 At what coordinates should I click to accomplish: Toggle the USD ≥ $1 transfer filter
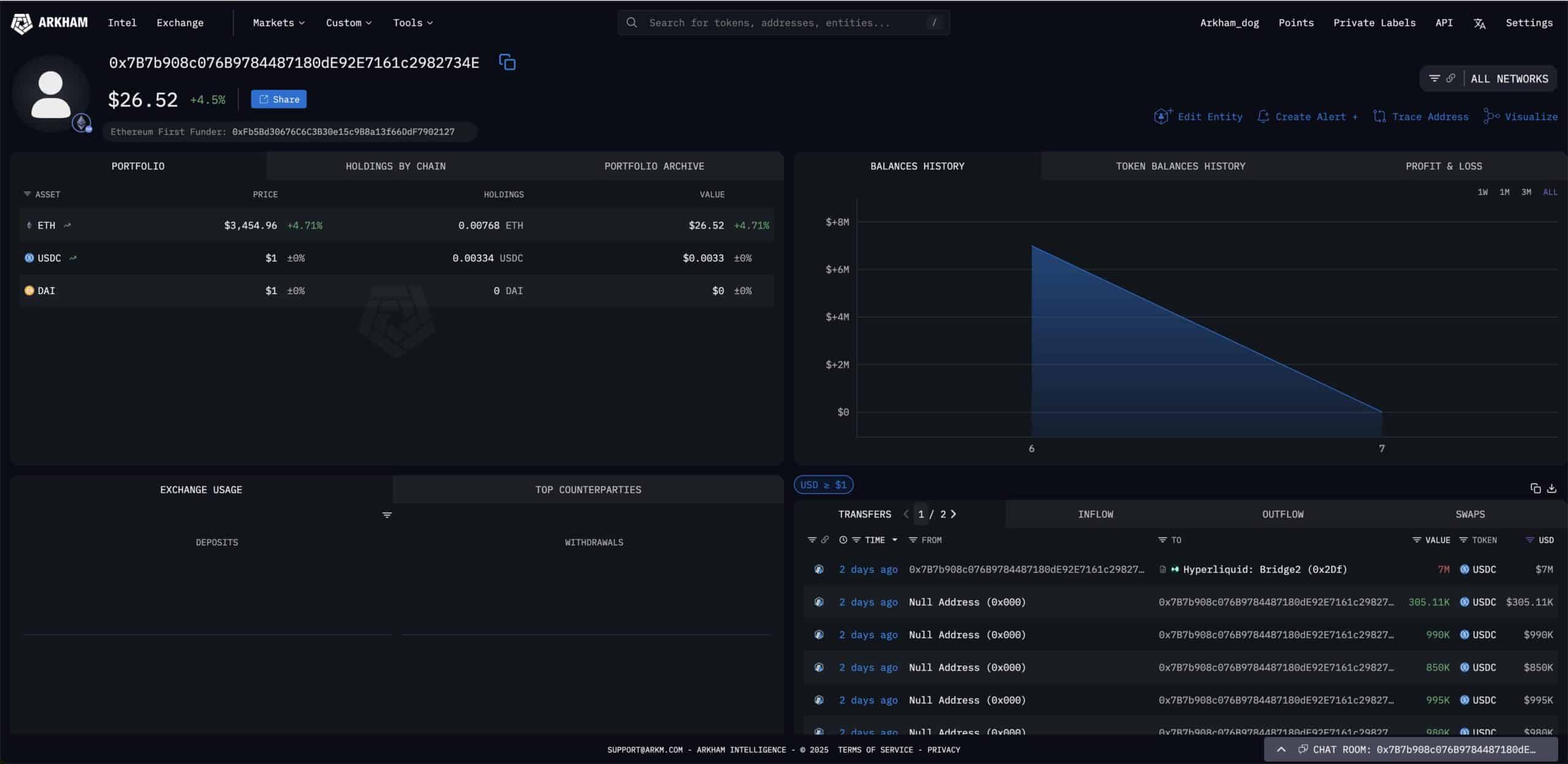pos(823,485)
